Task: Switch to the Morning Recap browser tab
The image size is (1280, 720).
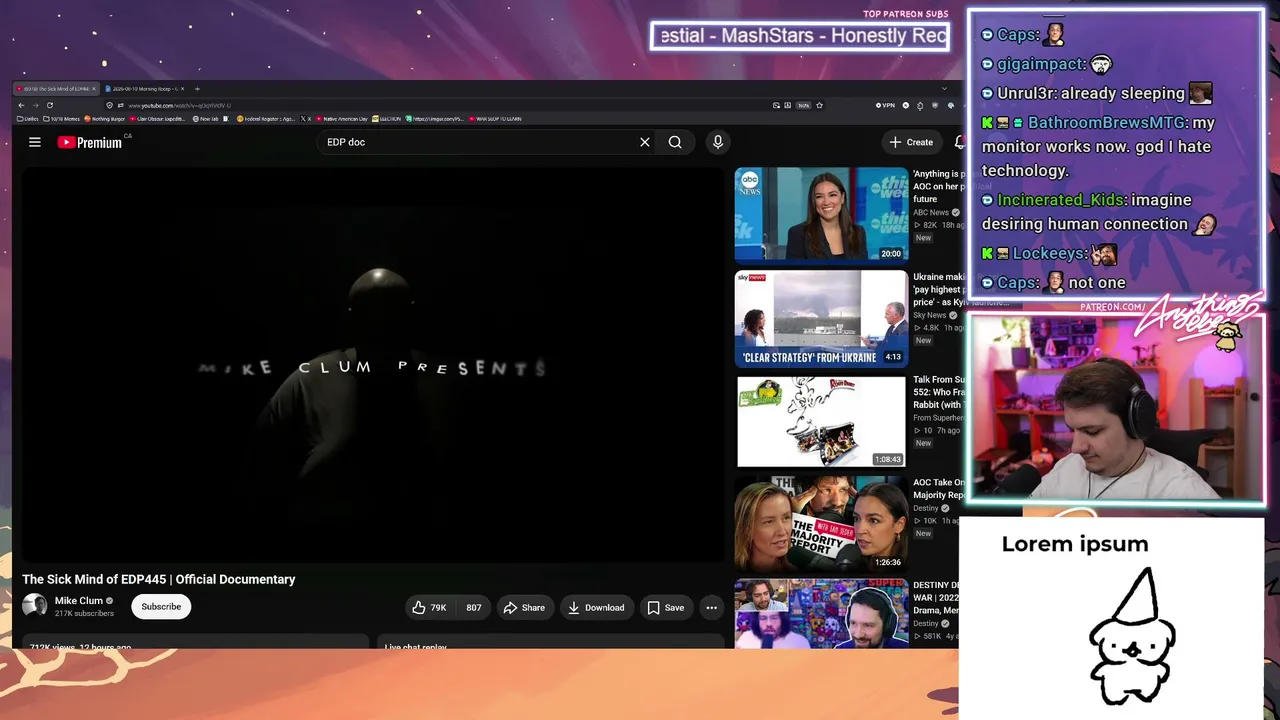Action: [144, 89]
